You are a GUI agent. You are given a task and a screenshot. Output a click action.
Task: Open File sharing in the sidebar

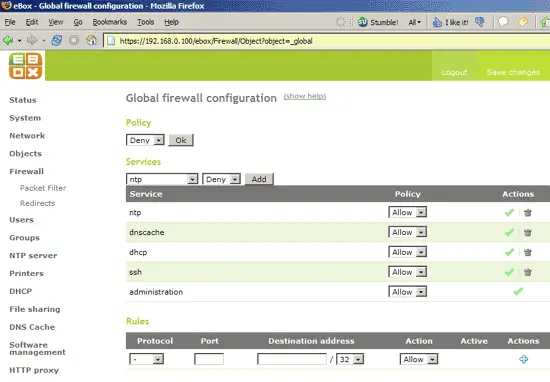35,309
